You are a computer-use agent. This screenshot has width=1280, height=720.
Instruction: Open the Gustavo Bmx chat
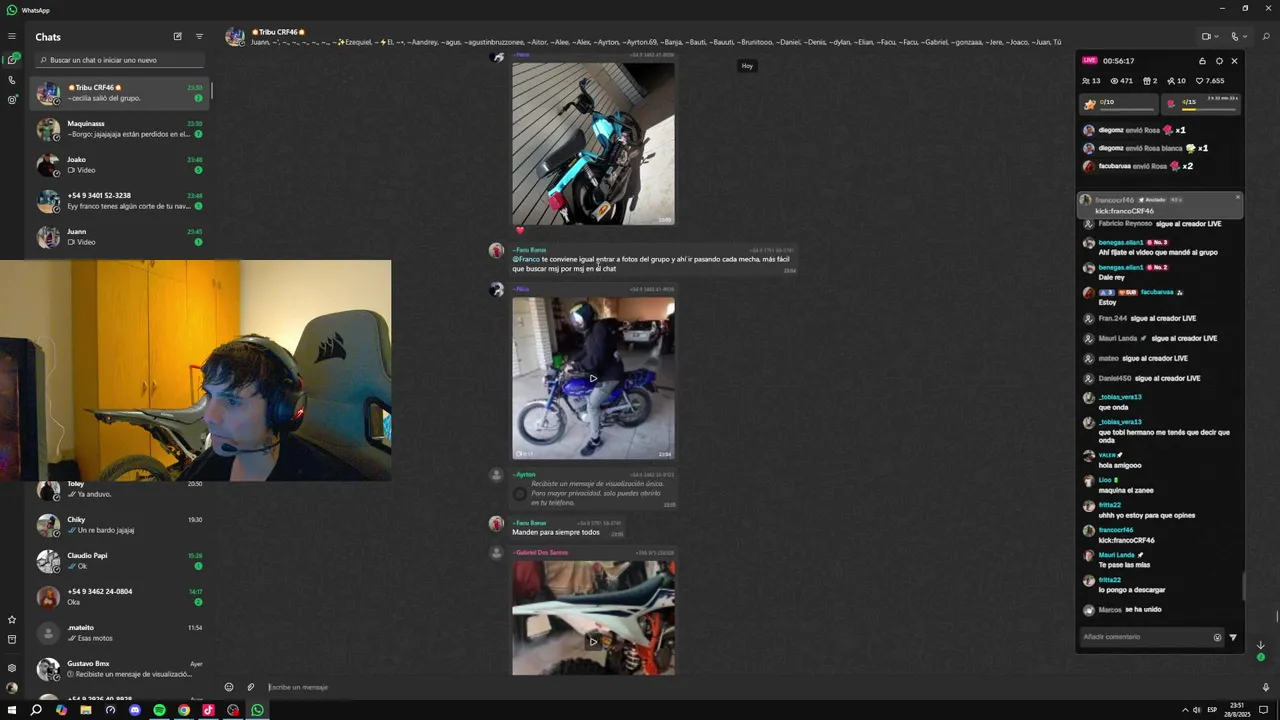point(120,669)
